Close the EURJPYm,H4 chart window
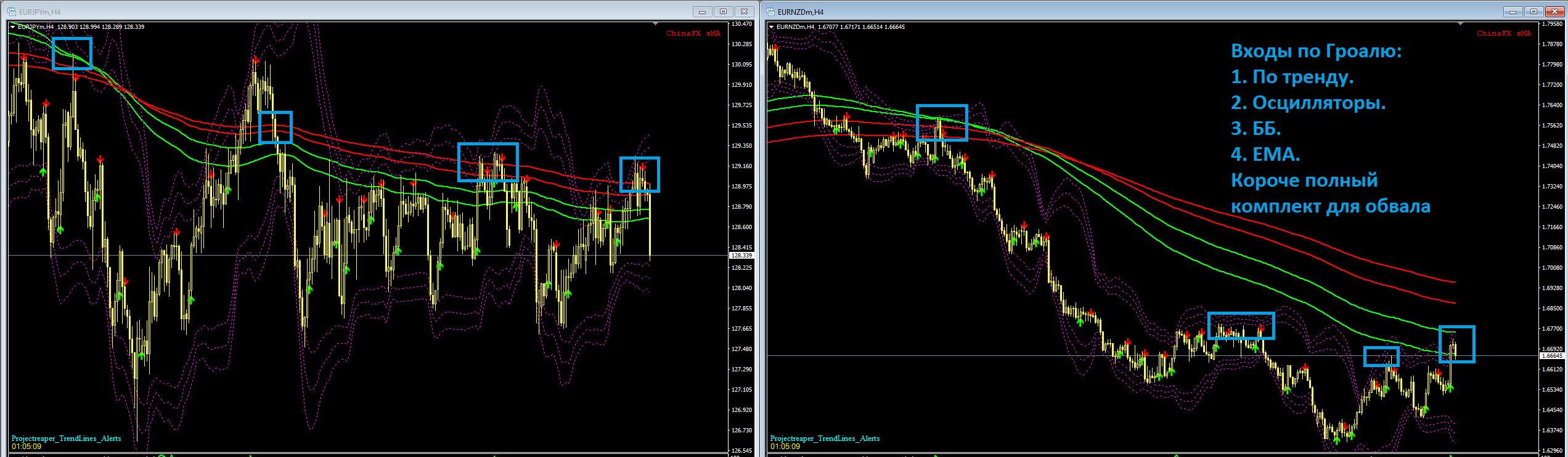This screenshot has height=457, width=1568. 744,12
